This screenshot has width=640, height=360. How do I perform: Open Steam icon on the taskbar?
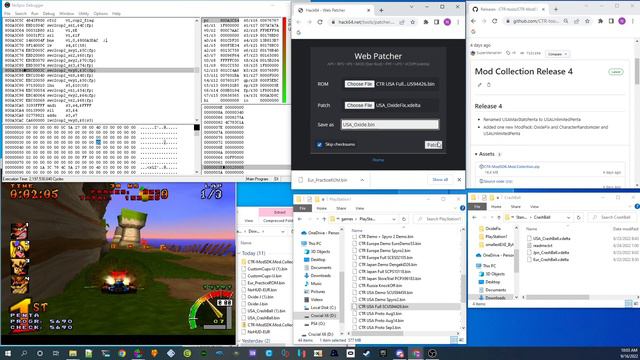tap(367, 353)
